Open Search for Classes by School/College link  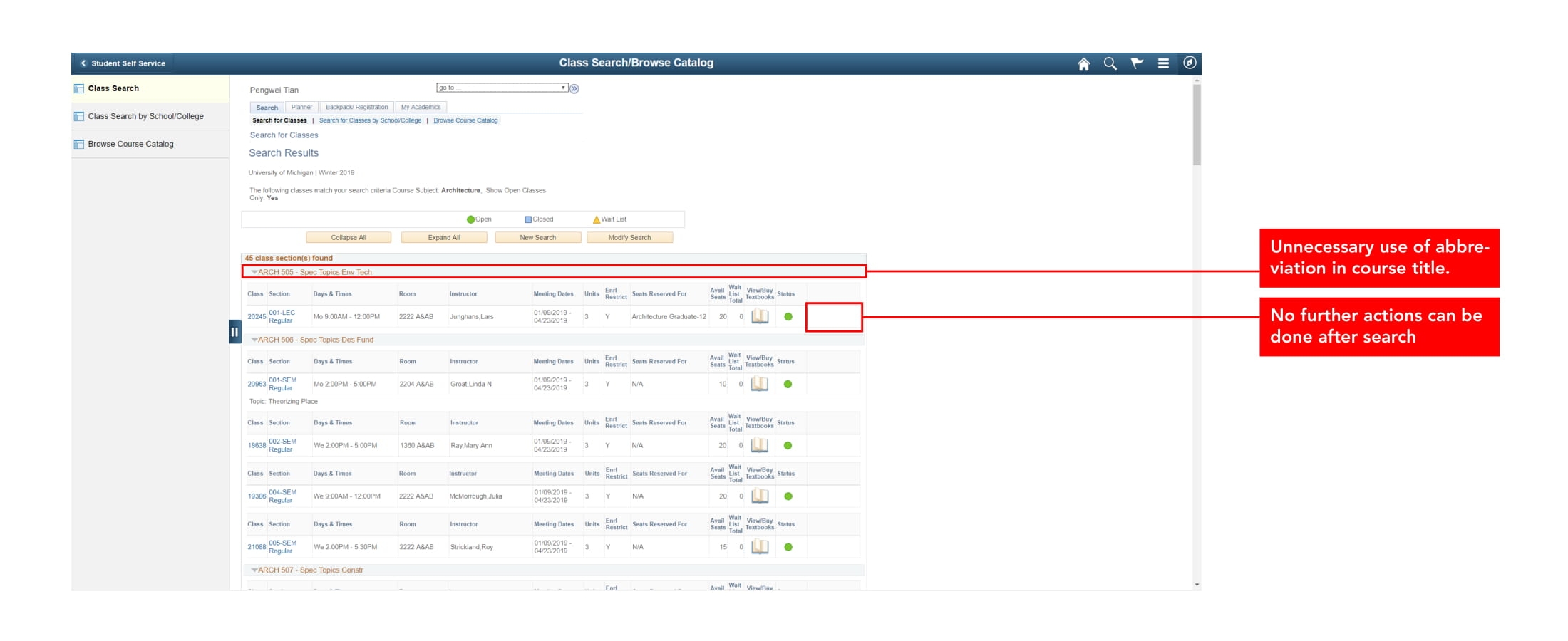pyautogui.click(x=370, y=120)
